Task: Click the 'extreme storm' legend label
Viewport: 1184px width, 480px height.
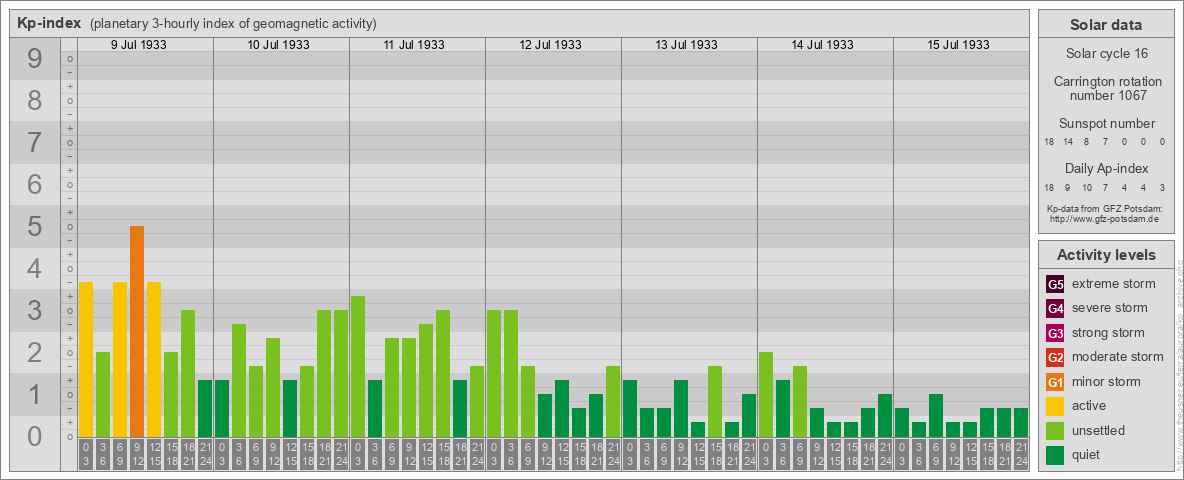Action: pos(1114,284)
